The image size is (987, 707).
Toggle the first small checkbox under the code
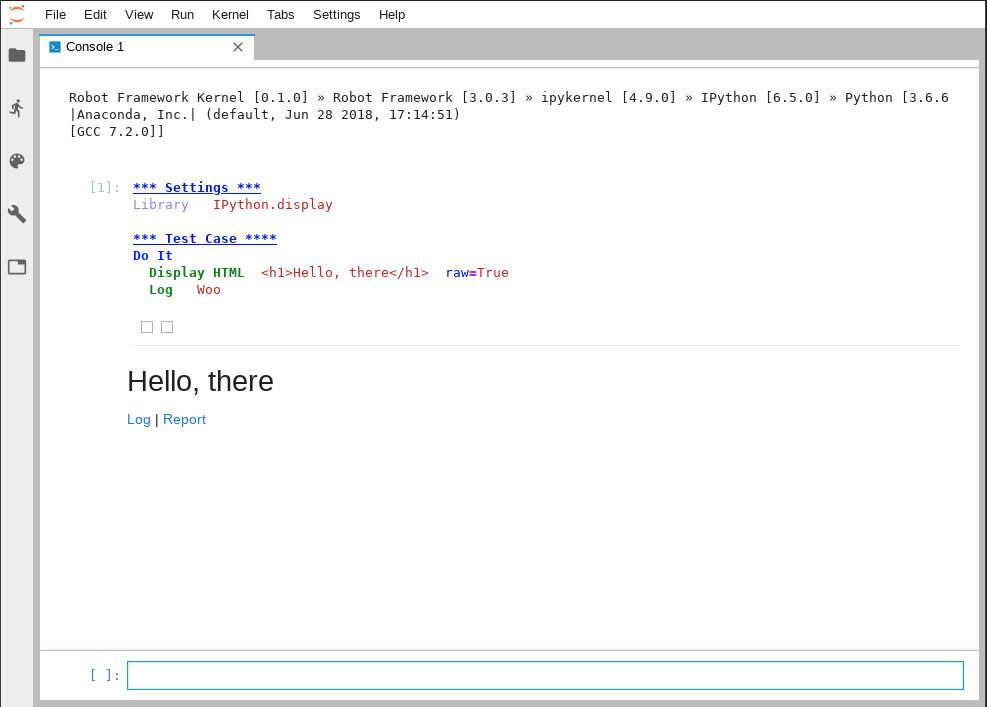coord(147,327)
